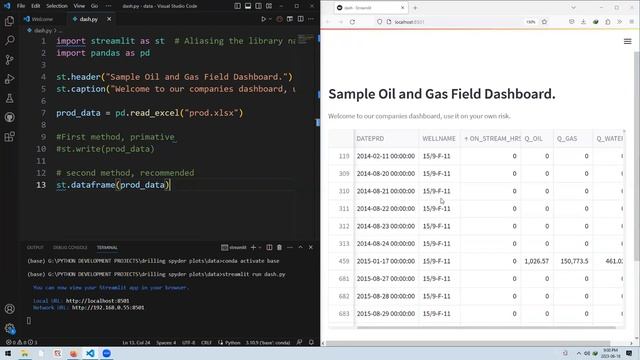Bookmark the localhost page with star
Viewport: 640px width, 360px height.
click(544, 22)
